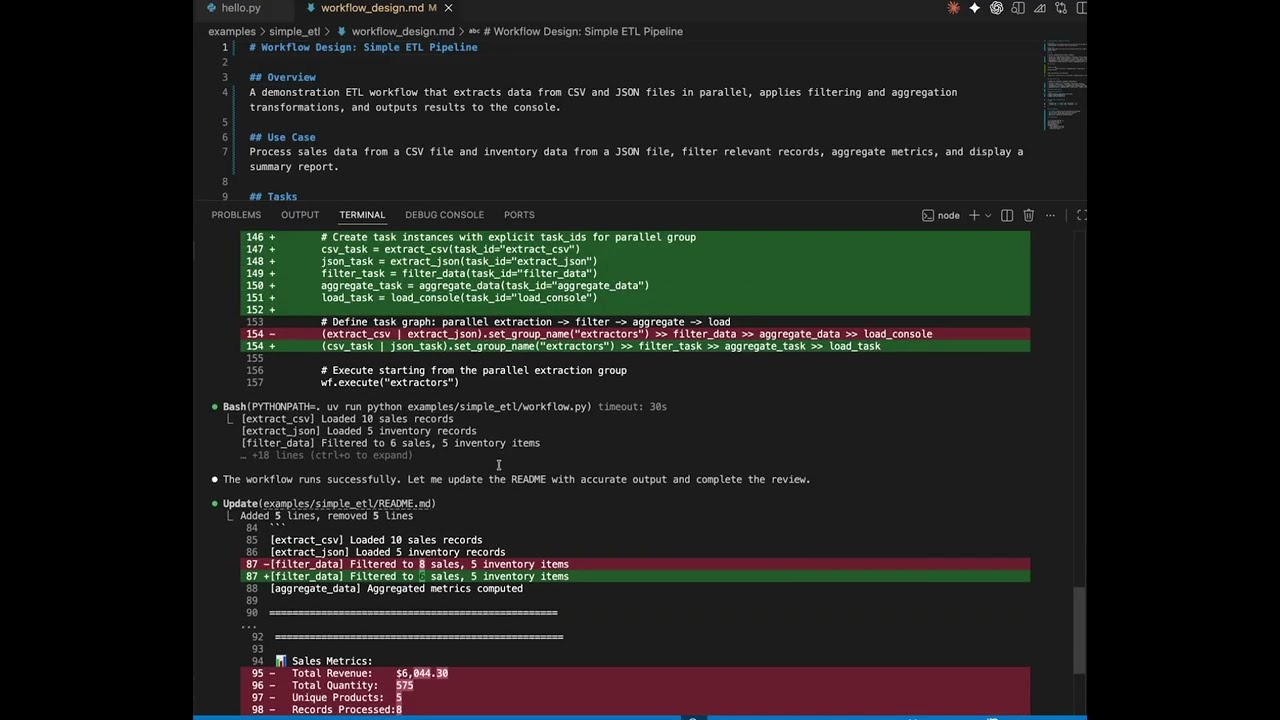Click the 'csv_task = extract_csv' added line

pyautogui.click(x=636, y=250)
